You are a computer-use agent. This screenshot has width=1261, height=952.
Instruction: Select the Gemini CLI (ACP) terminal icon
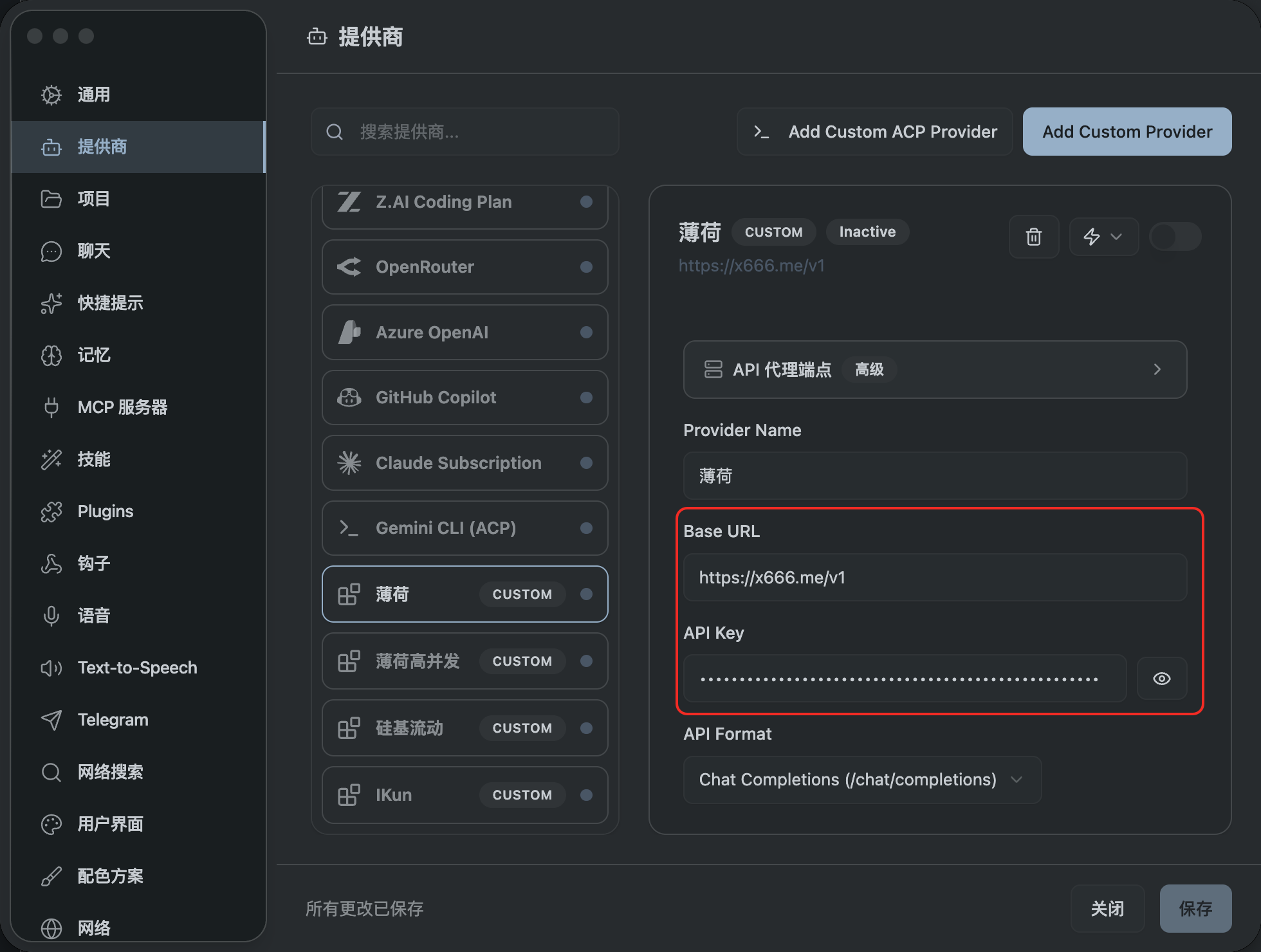pyautogui.click(x=349, y=528)
